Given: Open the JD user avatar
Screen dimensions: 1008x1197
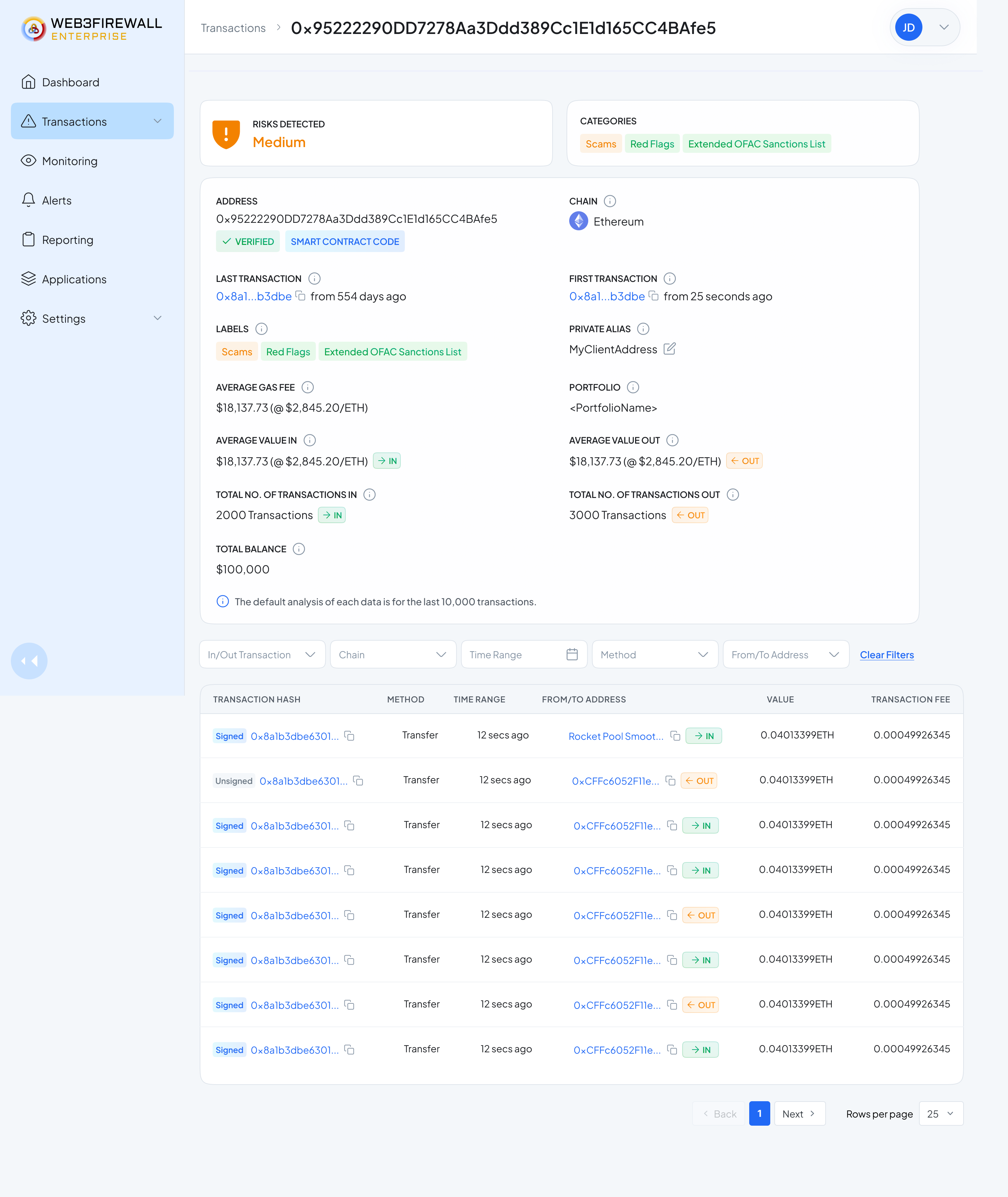Looking at the screenshot, I should (x=908, y=28).
